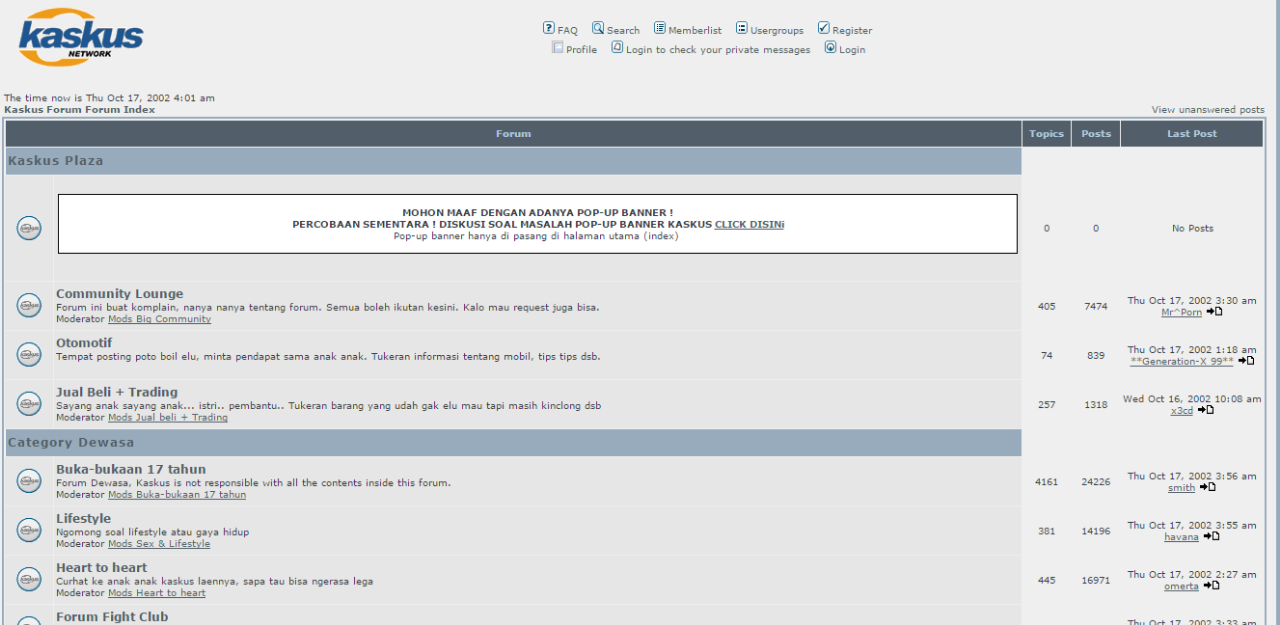Click View unanswered posts link
The image size is (1280, 625).
(x=1208, y=110)
